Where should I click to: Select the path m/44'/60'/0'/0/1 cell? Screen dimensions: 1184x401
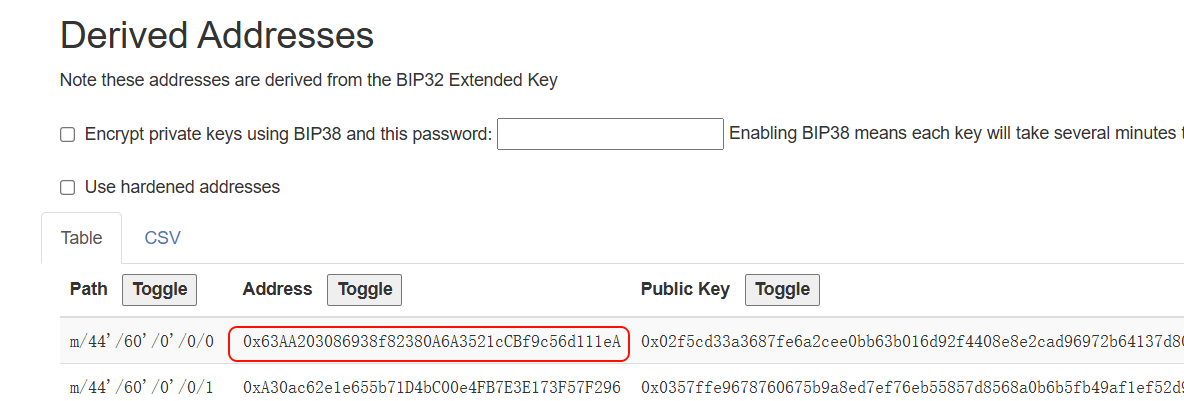click(x=142, y=388)
